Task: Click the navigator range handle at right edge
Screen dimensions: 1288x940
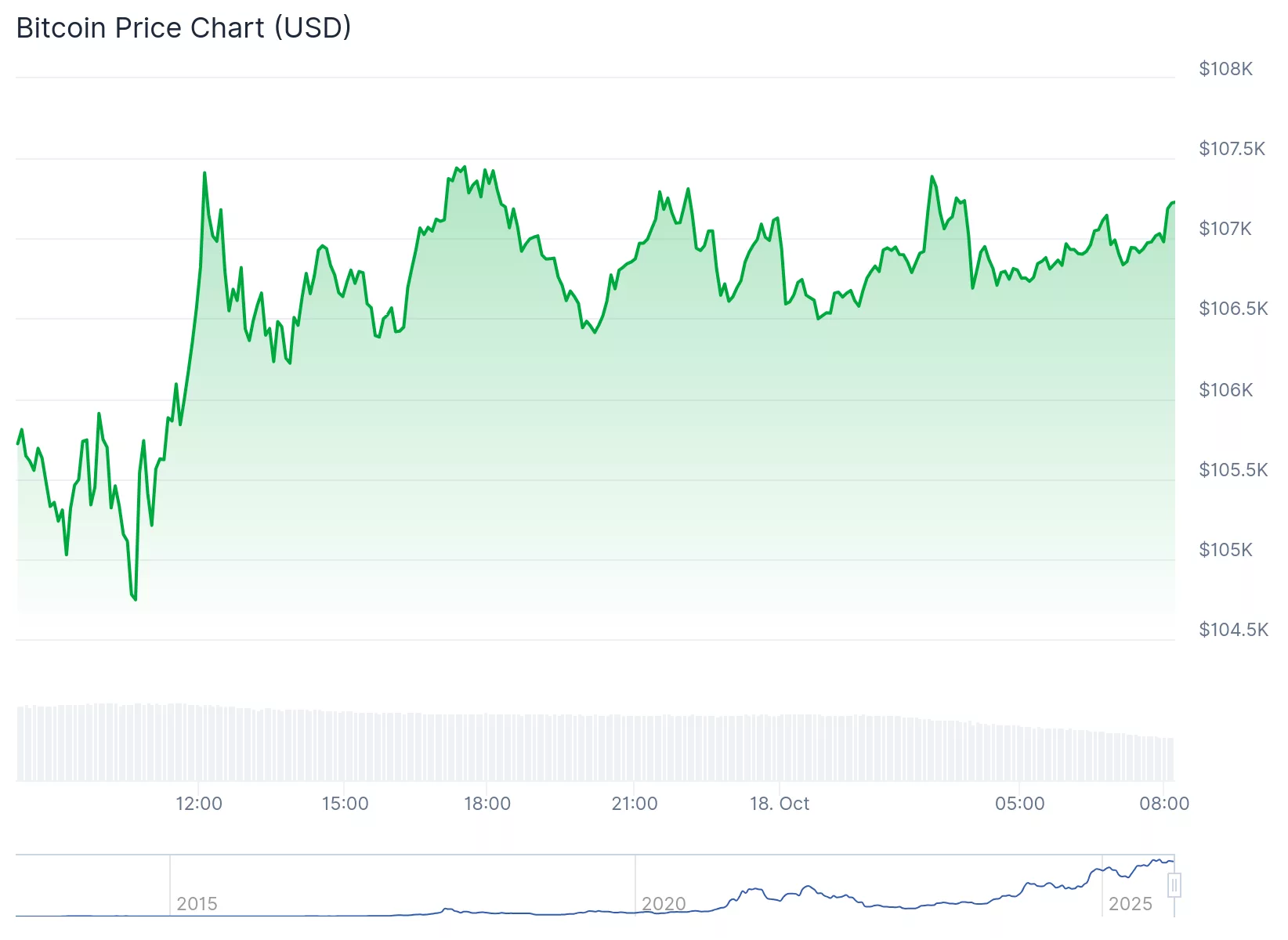Action: tap(1174, 885)
